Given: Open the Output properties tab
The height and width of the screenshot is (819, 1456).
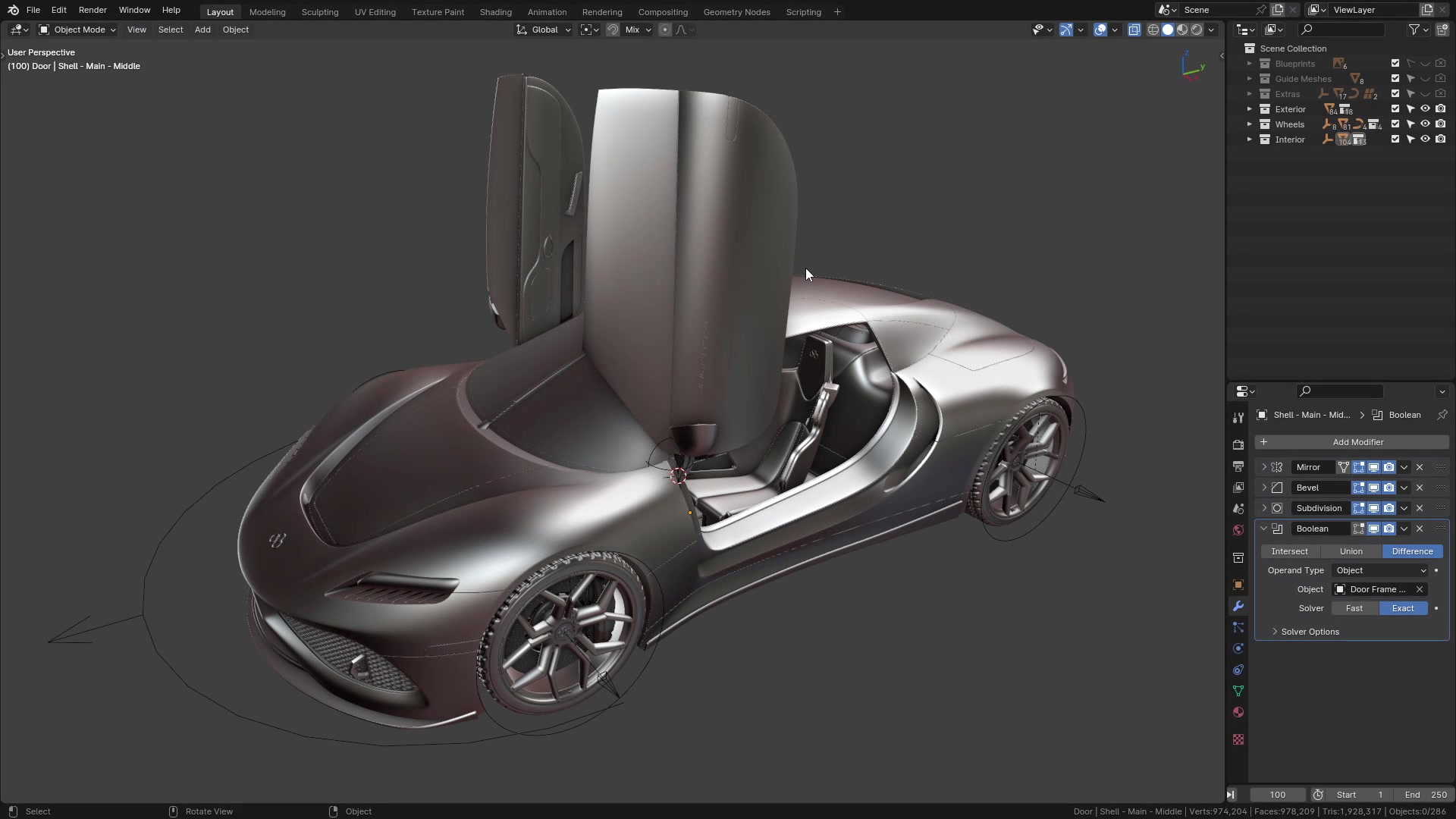Looking at the screenshot, I should click(x=1238, y=466).
